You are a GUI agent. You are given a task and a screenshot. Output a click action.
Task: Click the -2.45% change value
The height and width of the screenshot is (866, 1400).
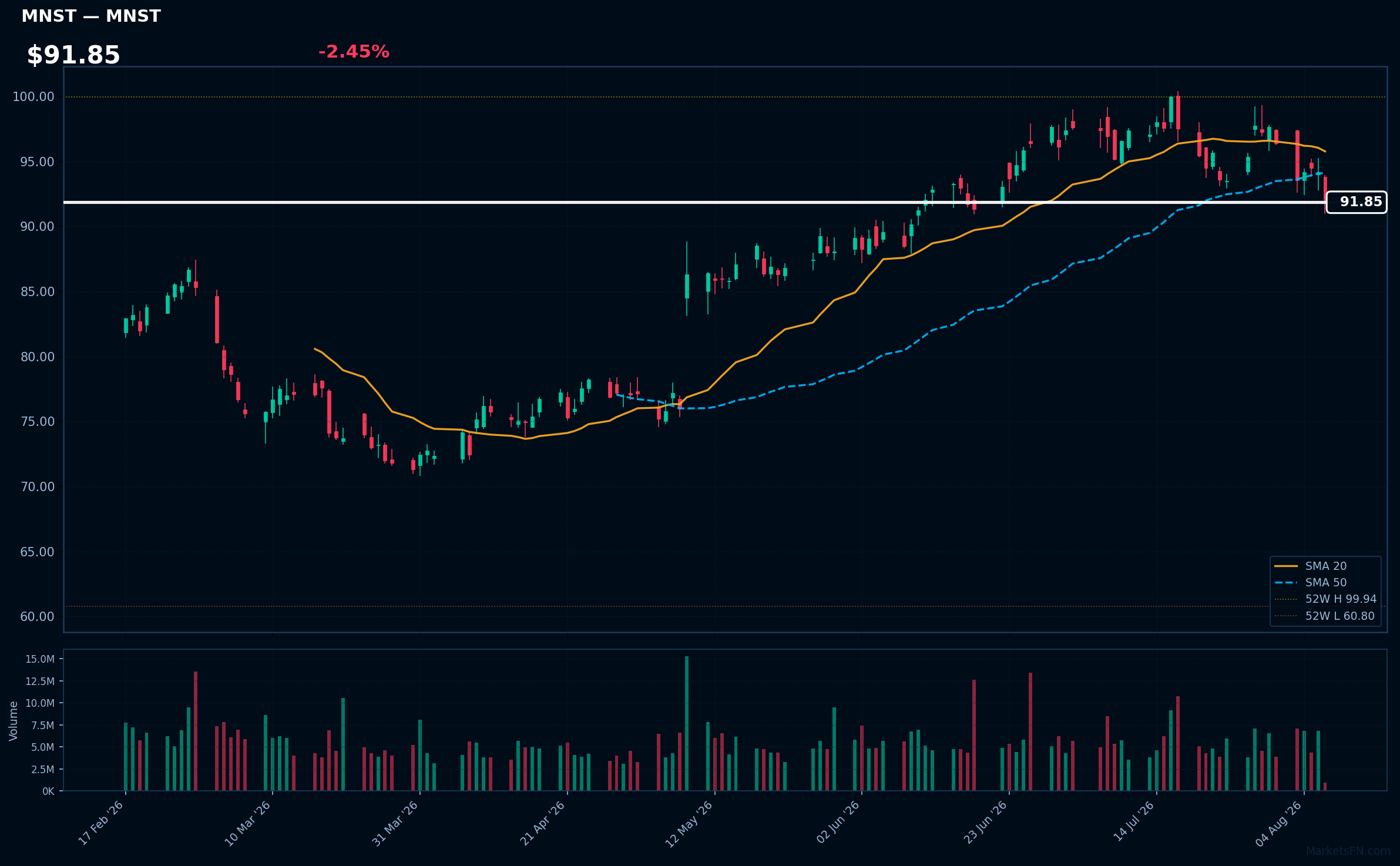[x=354, y=52]
